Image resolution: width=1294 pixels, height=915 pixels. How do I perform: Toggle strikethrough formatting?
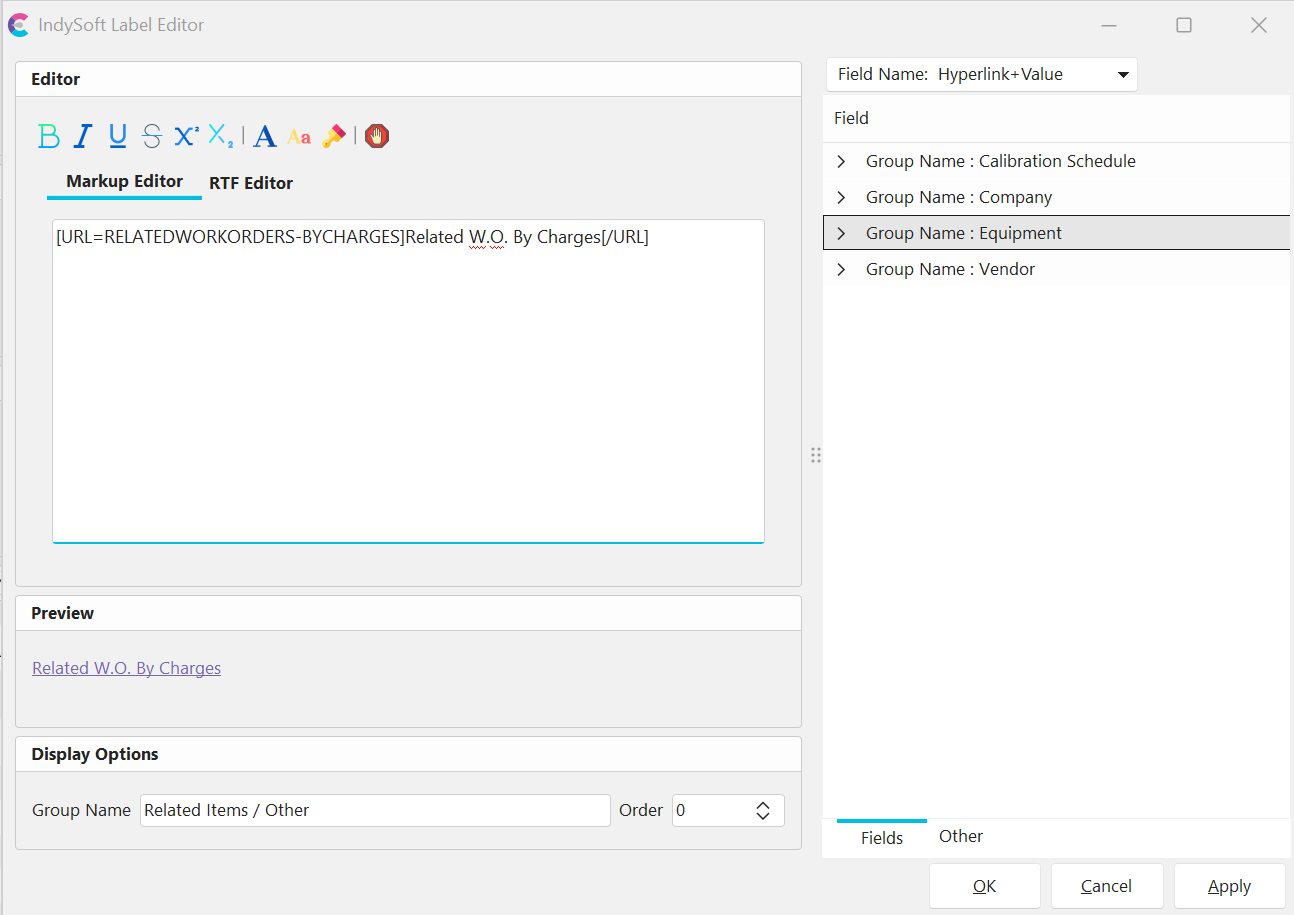pyautogui.click(x=152, y=136)
